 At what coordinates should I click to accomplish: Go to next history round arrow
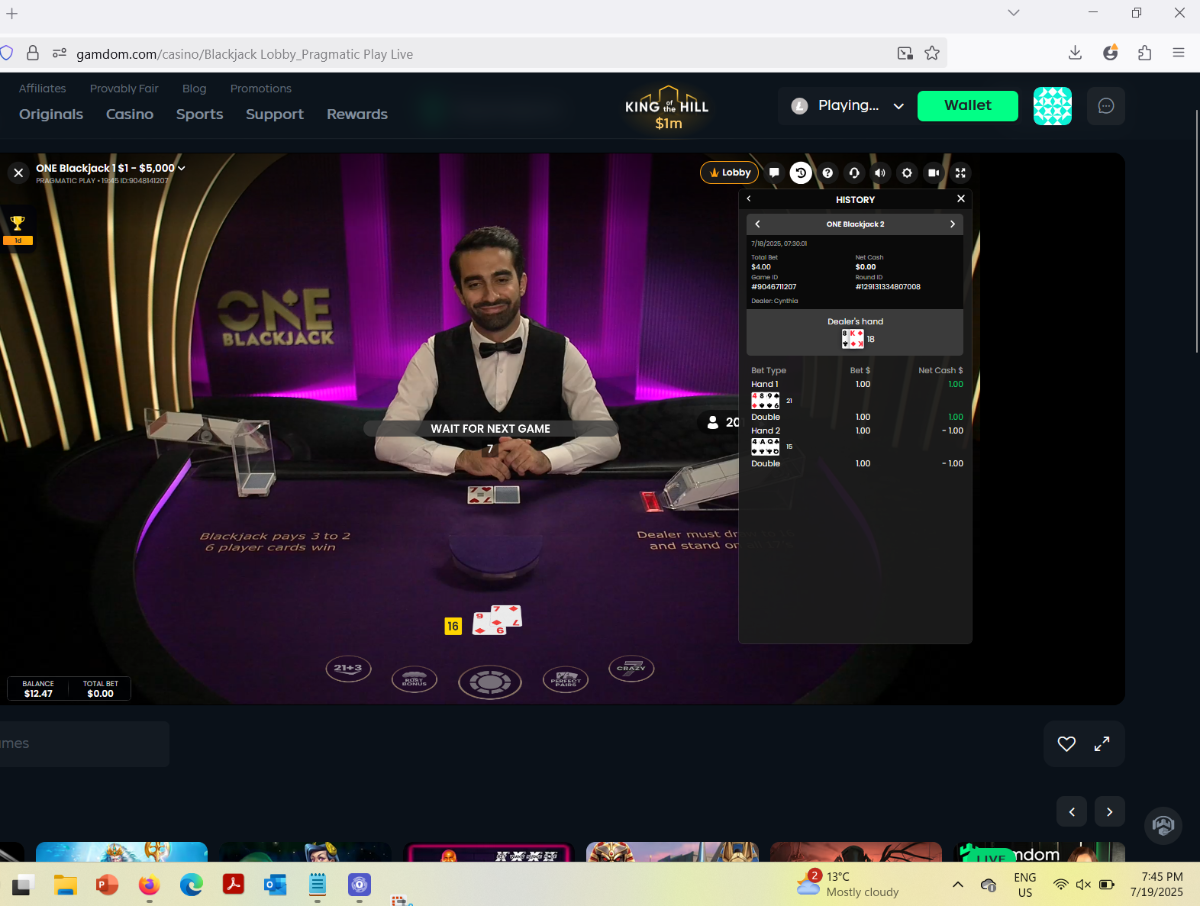tap(952, 224)
